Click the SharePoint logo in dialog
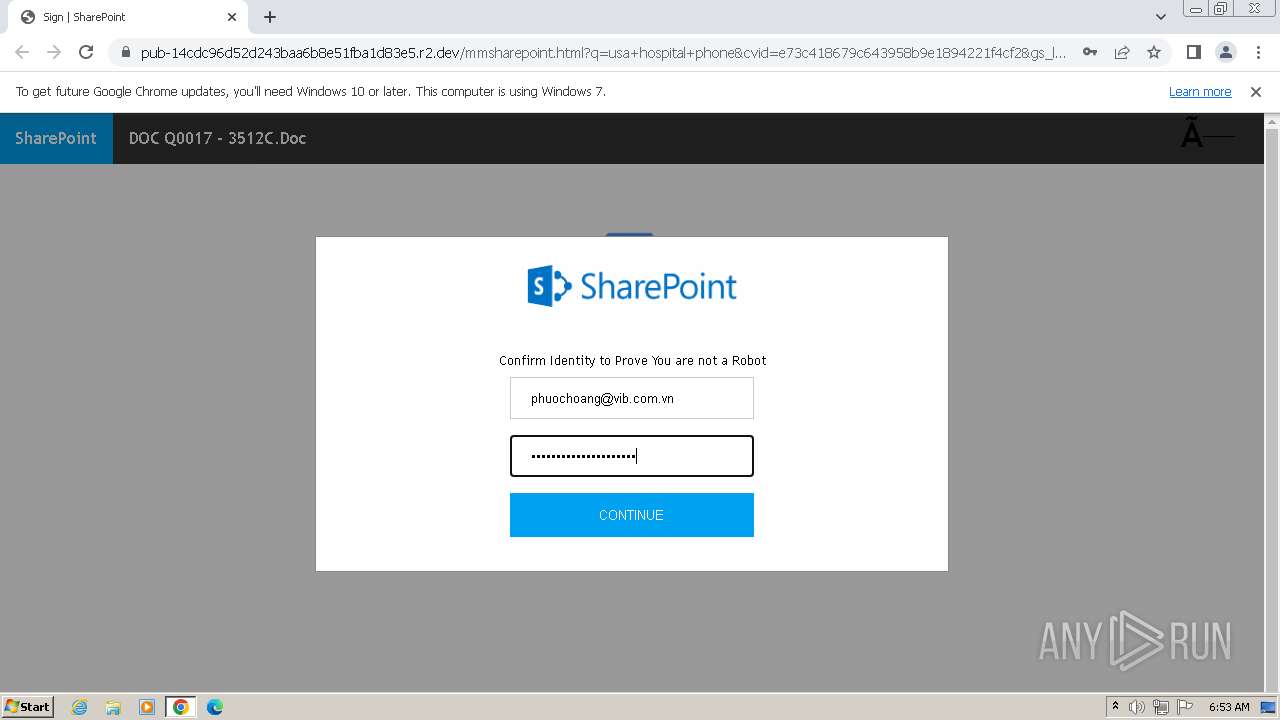1280x720 pixels. click(632, 286)
